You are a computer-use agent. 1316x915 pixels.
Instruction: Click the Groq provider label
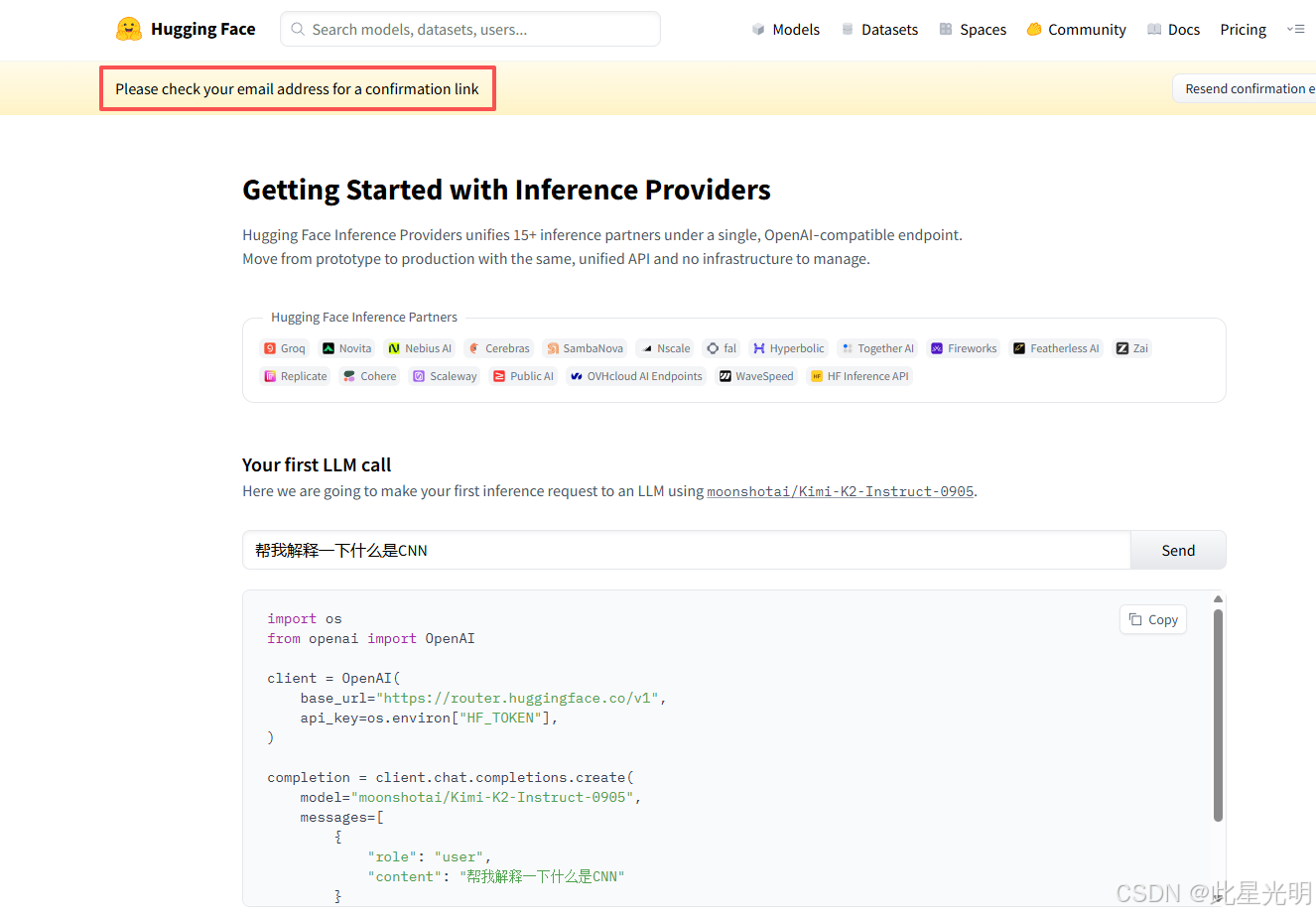click(293, 348)
